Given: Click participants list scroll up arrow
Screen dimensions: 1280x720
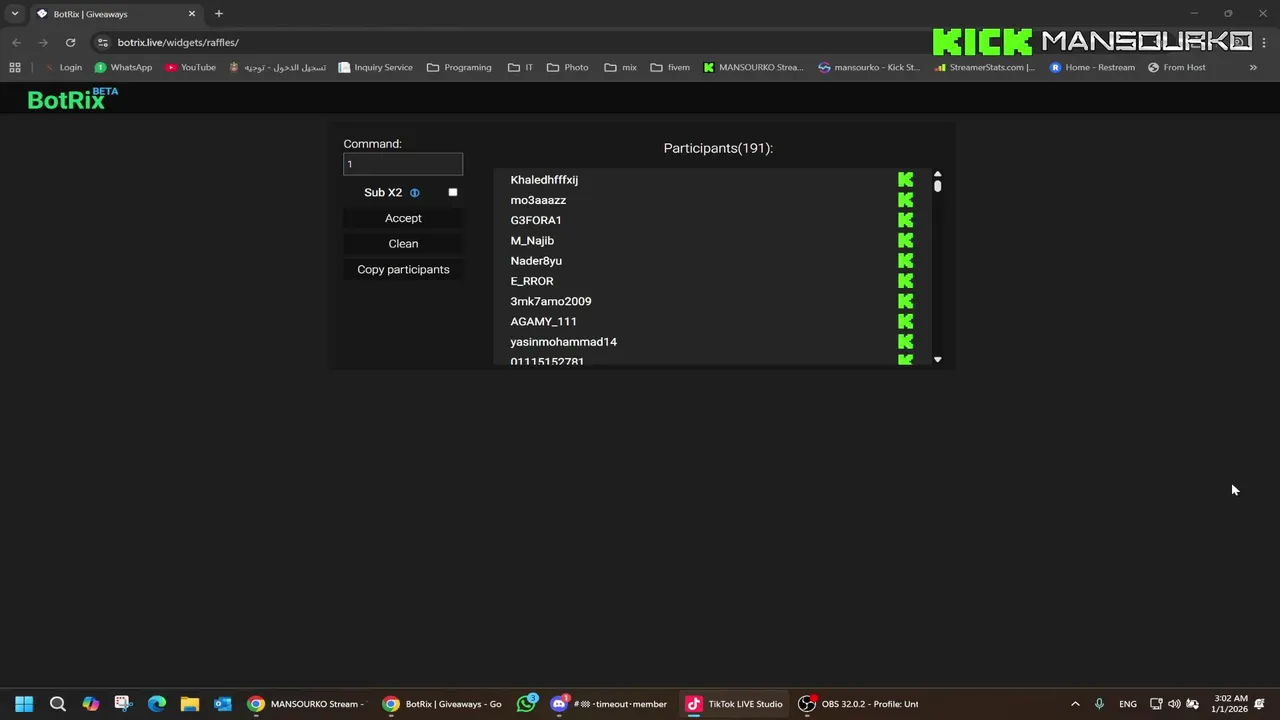Looking at the screenshot, I should point(938,174).
